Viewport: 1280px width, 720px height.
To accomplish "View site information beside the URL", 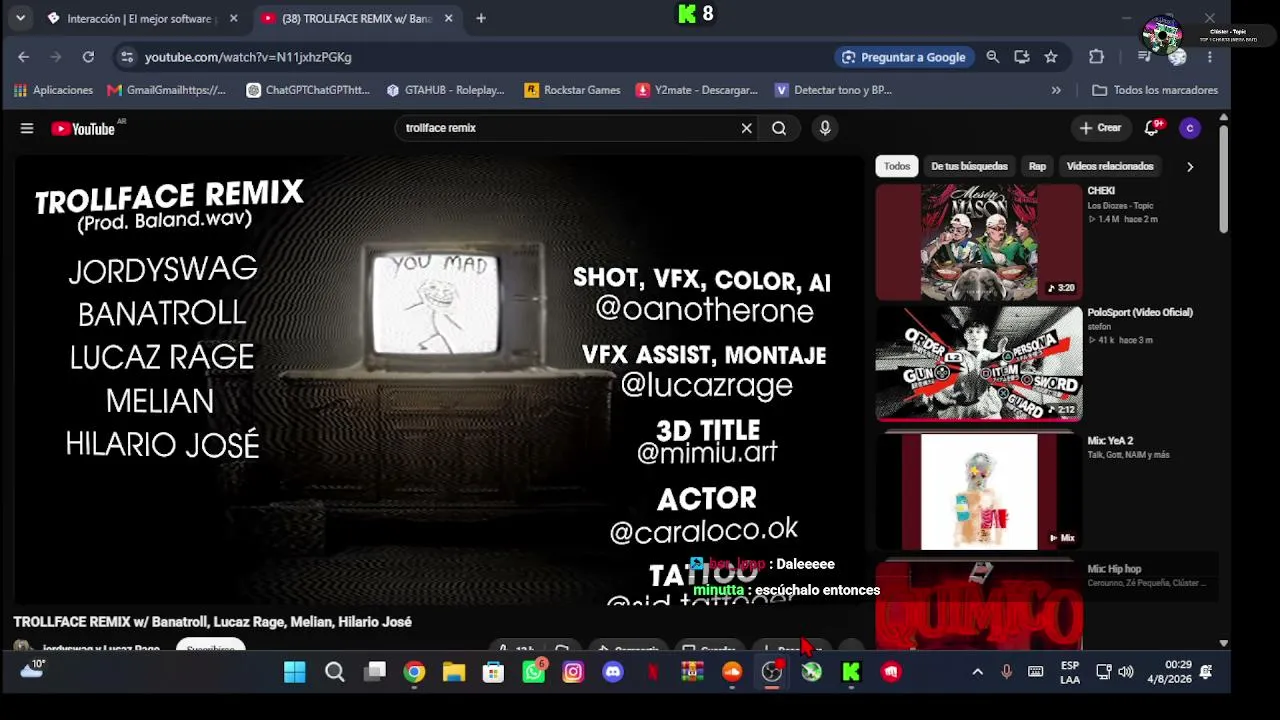I will tap(126, 57).
